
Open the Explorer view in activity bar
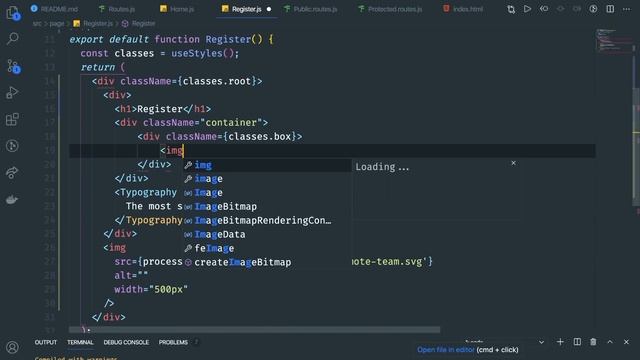pyautogui.click(x=13, y=13)
